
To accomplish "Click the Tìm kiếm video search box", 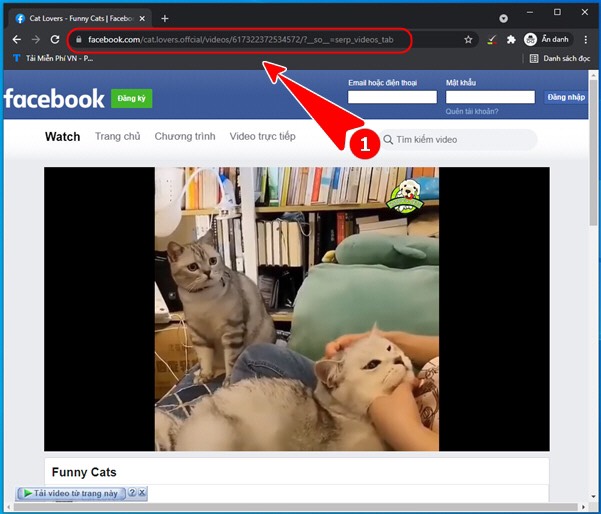I will 458,140.
